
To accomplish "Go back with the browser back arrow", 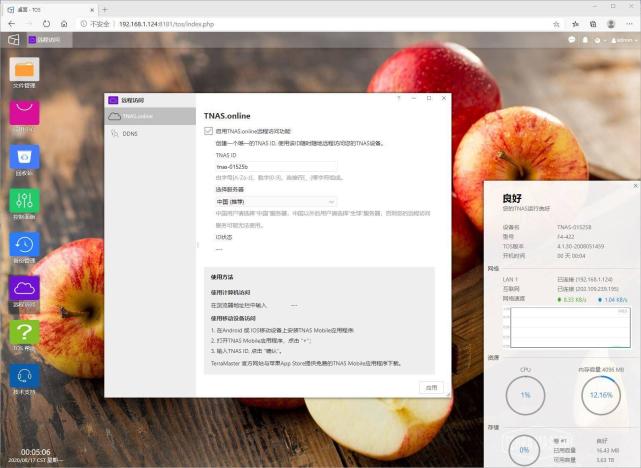I will 11,24.
